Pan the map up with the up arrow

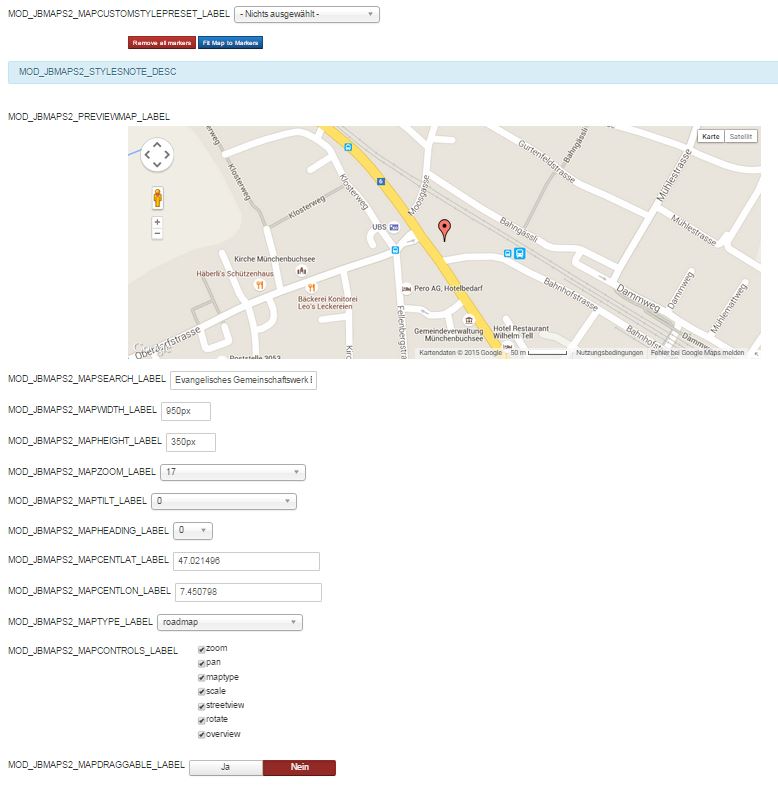(x=157, y=144)
